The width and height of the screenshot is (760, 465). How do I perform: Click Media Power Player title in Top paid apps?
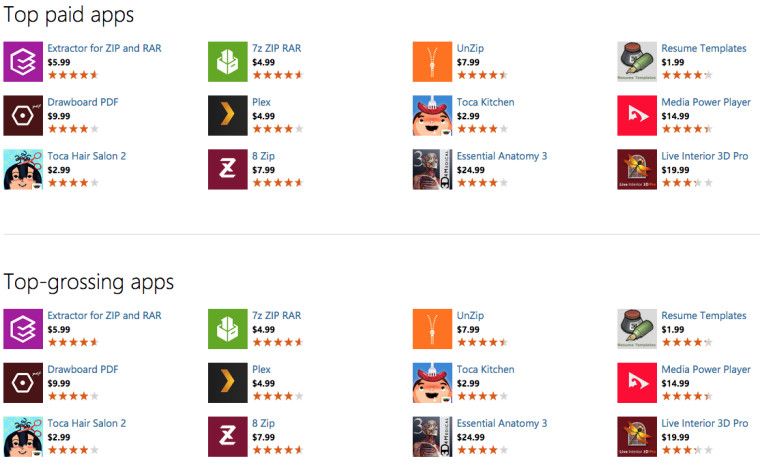tap(705, 102)
